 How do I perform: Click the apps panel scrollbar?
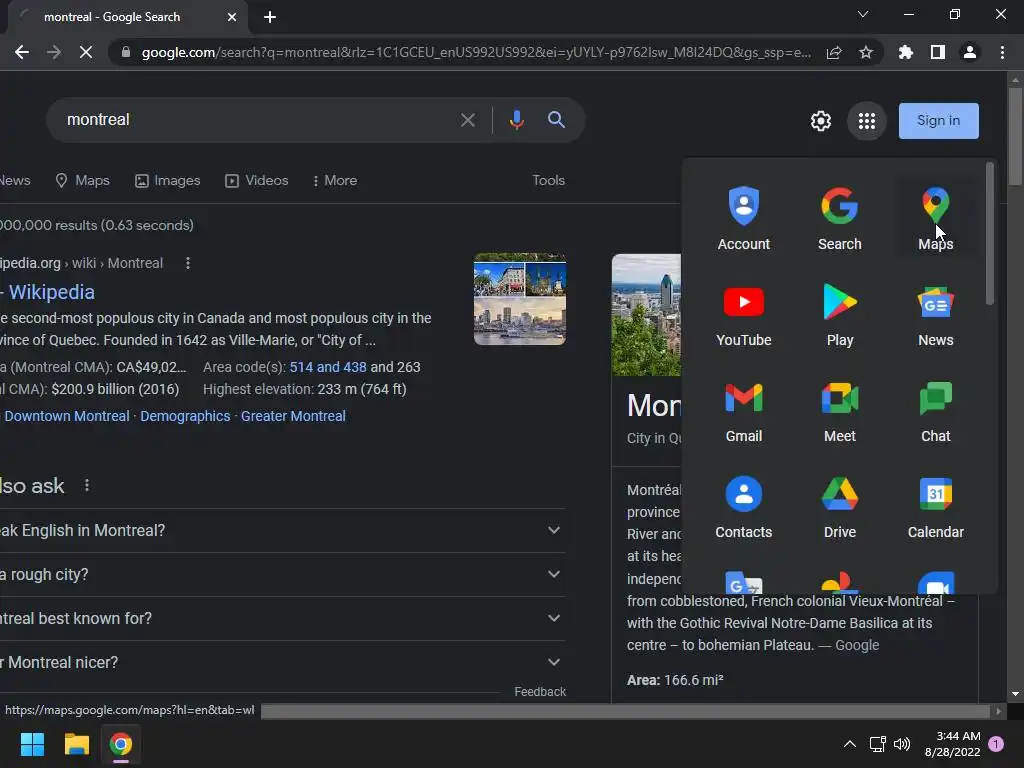(990, 233)
